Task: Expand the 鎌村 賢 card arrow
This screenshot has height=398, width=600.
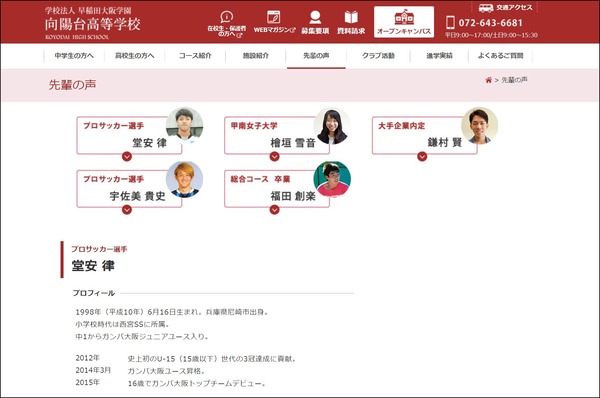Action: click(x=422, y=157)
